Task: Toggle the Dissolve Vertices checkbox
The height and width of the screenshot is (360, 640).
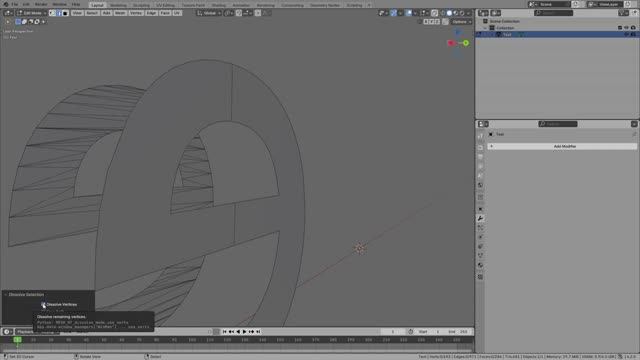Action: 43,304
